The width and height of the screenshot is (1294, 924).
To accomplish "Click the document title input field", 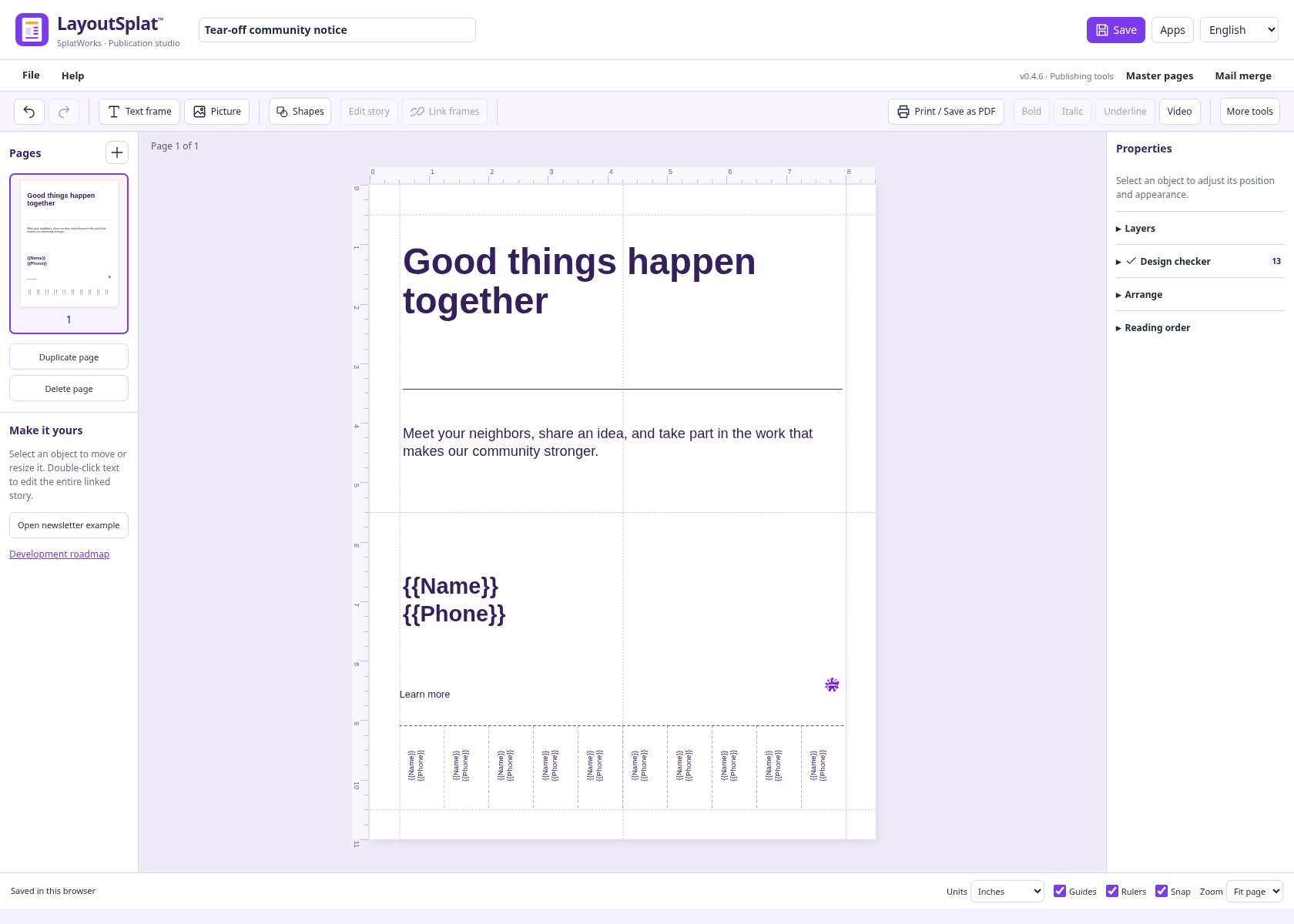I will 337,30.
